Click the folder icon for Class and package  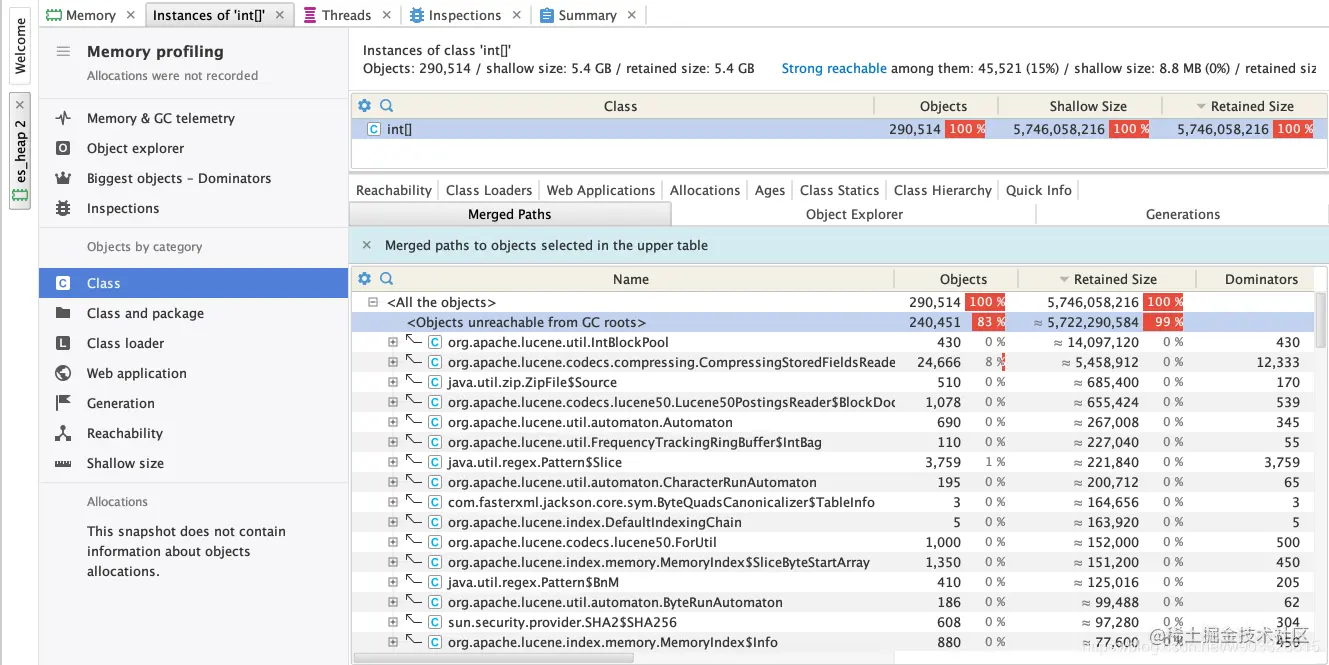click(63, 313)
